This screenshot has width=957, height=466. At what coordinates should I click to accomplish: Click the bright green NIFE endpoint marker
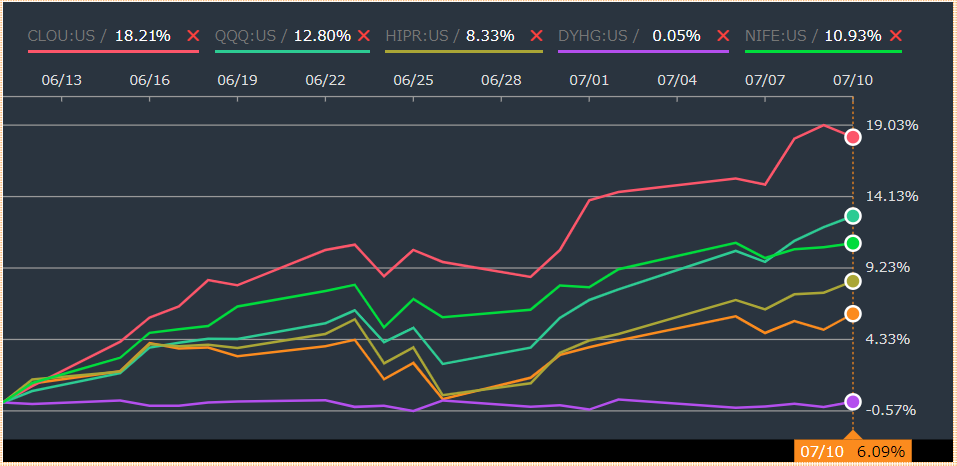[x=853, y=243]
